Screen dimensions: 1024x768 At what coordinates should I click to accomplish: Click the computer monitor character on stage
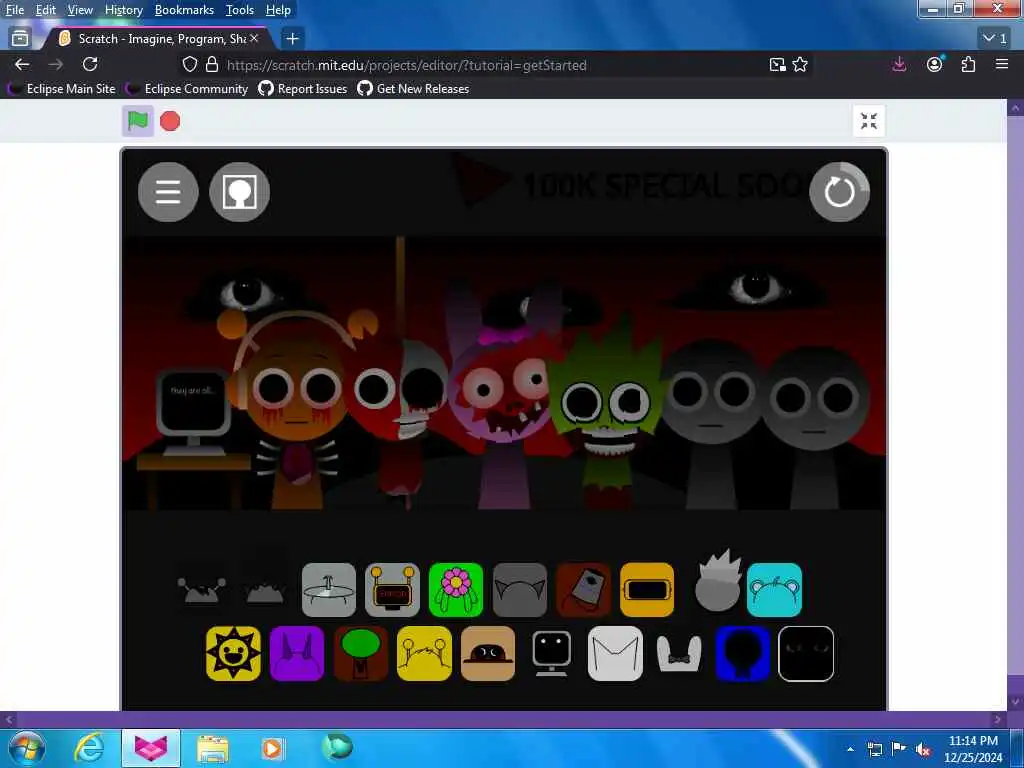coord(193,415)
